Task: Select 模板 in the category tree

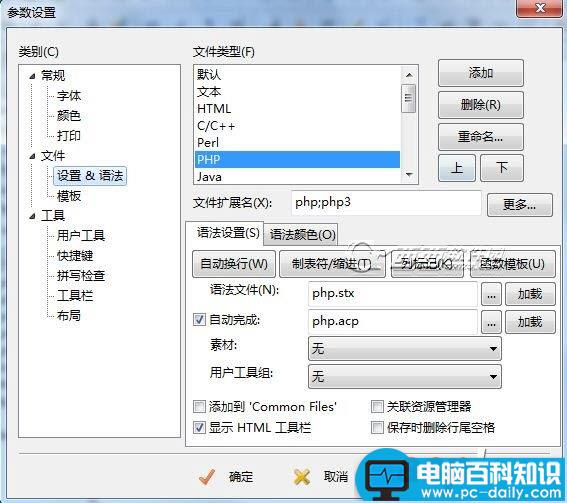Action: click(x=69, y=196)
